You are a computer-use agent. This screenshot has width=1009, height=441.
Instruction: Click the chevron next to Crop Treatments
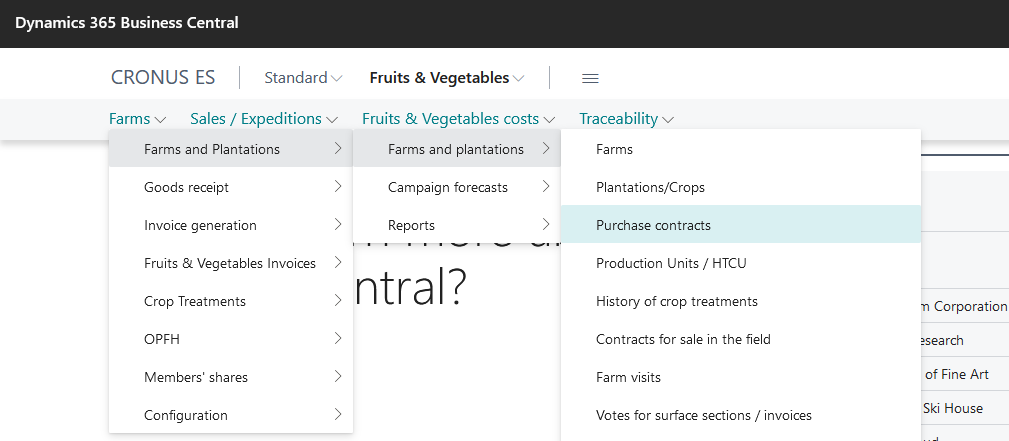(x=338, y=301)
